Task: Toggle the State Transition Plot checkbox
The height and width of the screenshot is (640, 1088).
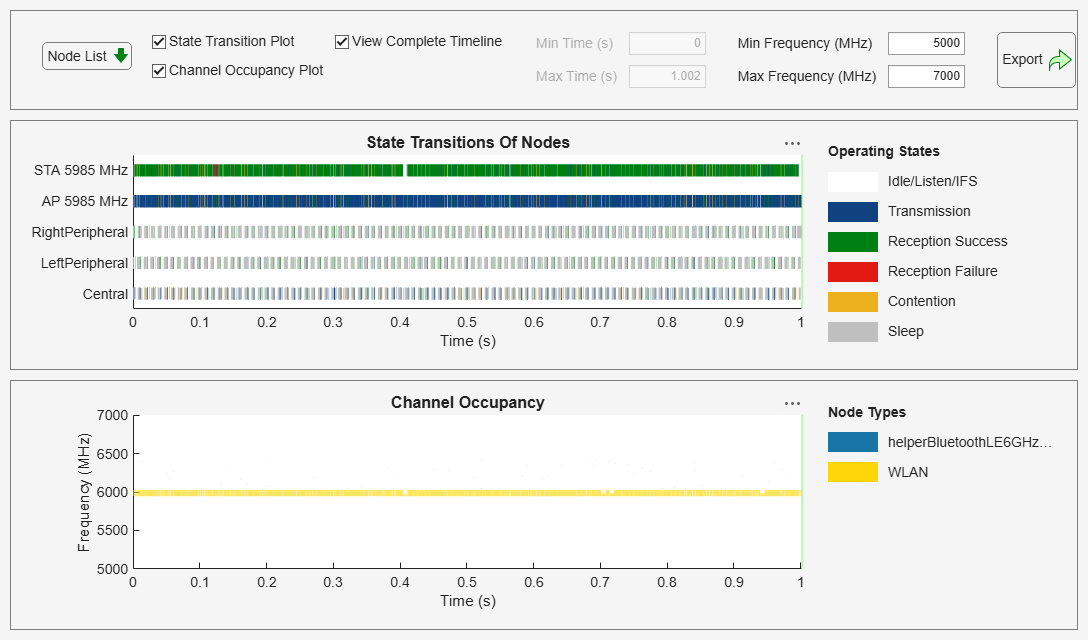Action: pos(159,42)
